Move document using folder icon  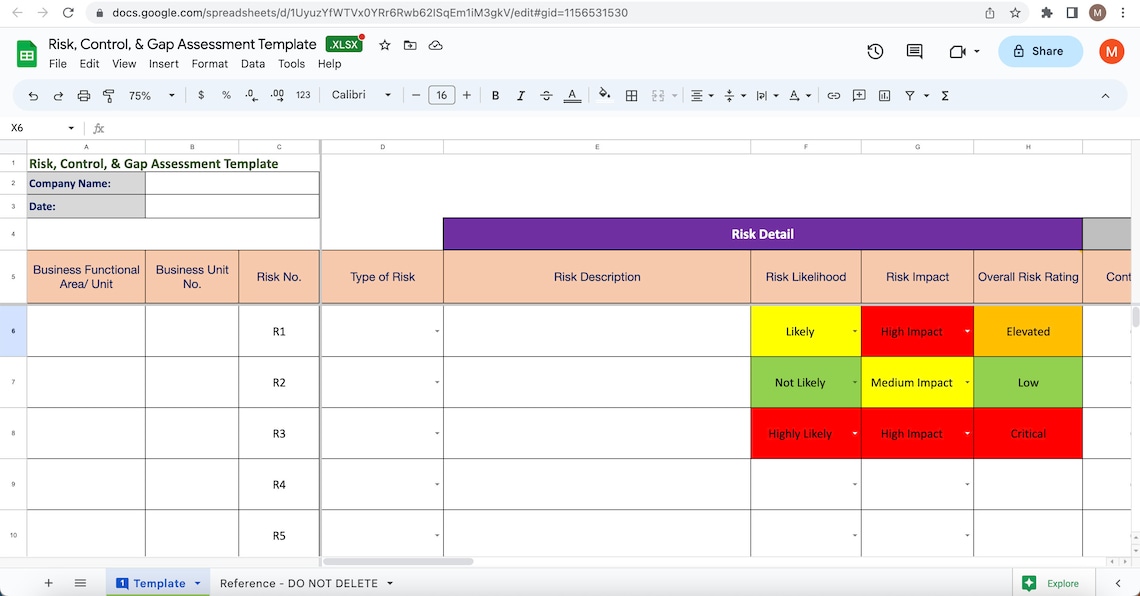point(410,45)
